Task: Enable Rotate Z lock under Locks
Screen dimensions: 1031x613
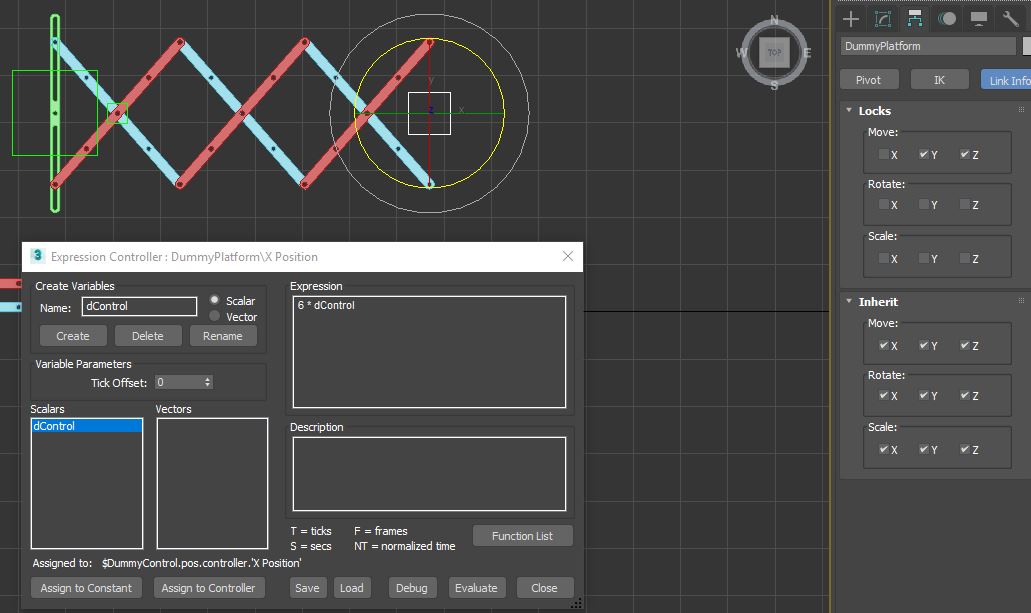Action: tap(965, 205)
